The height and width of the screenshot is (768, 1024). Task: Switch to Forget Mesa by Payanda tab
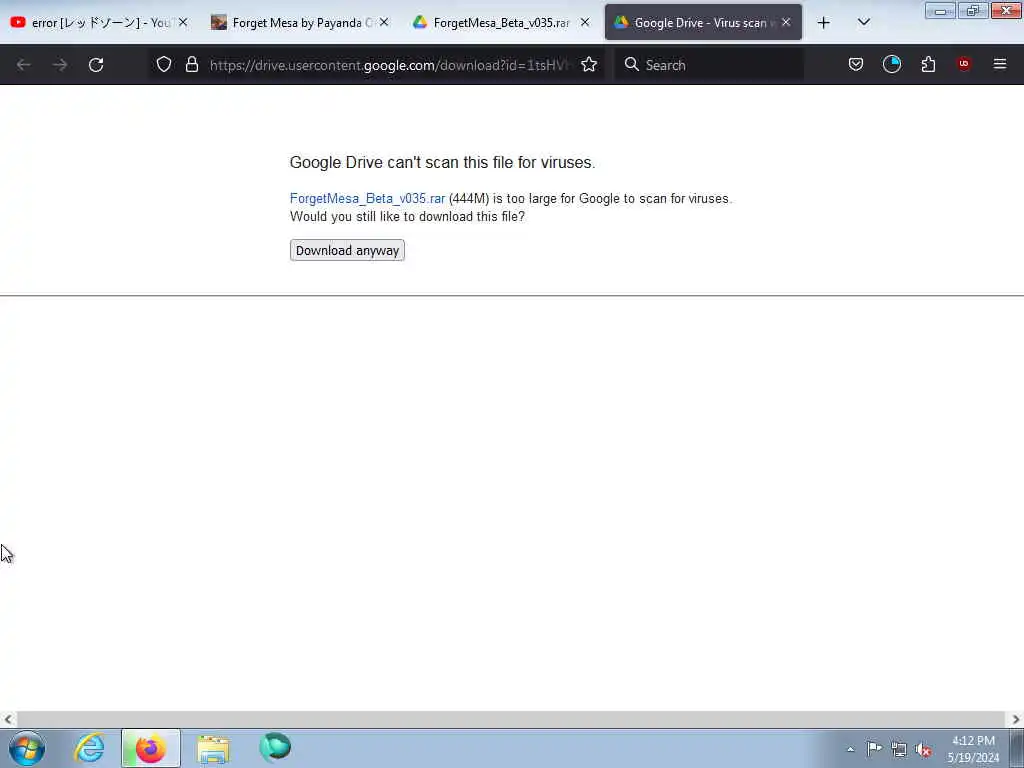[x=300, y=23]
